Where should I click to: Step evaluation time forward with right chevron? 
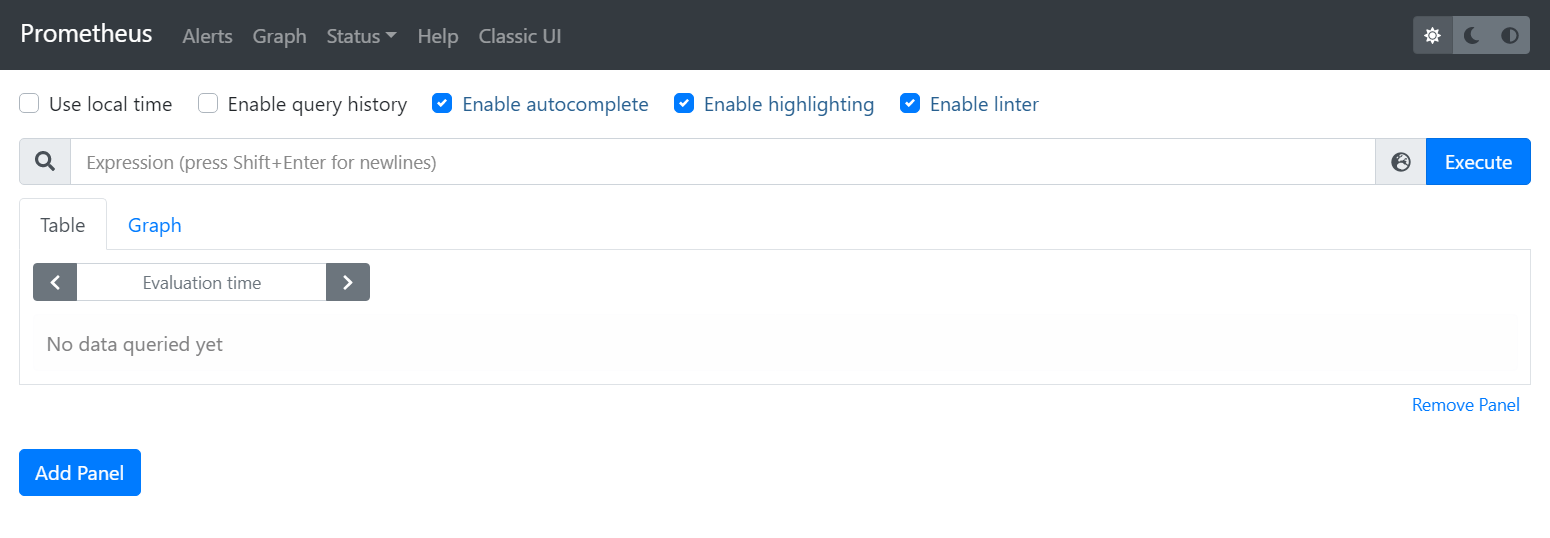click(x=348, y=282)
